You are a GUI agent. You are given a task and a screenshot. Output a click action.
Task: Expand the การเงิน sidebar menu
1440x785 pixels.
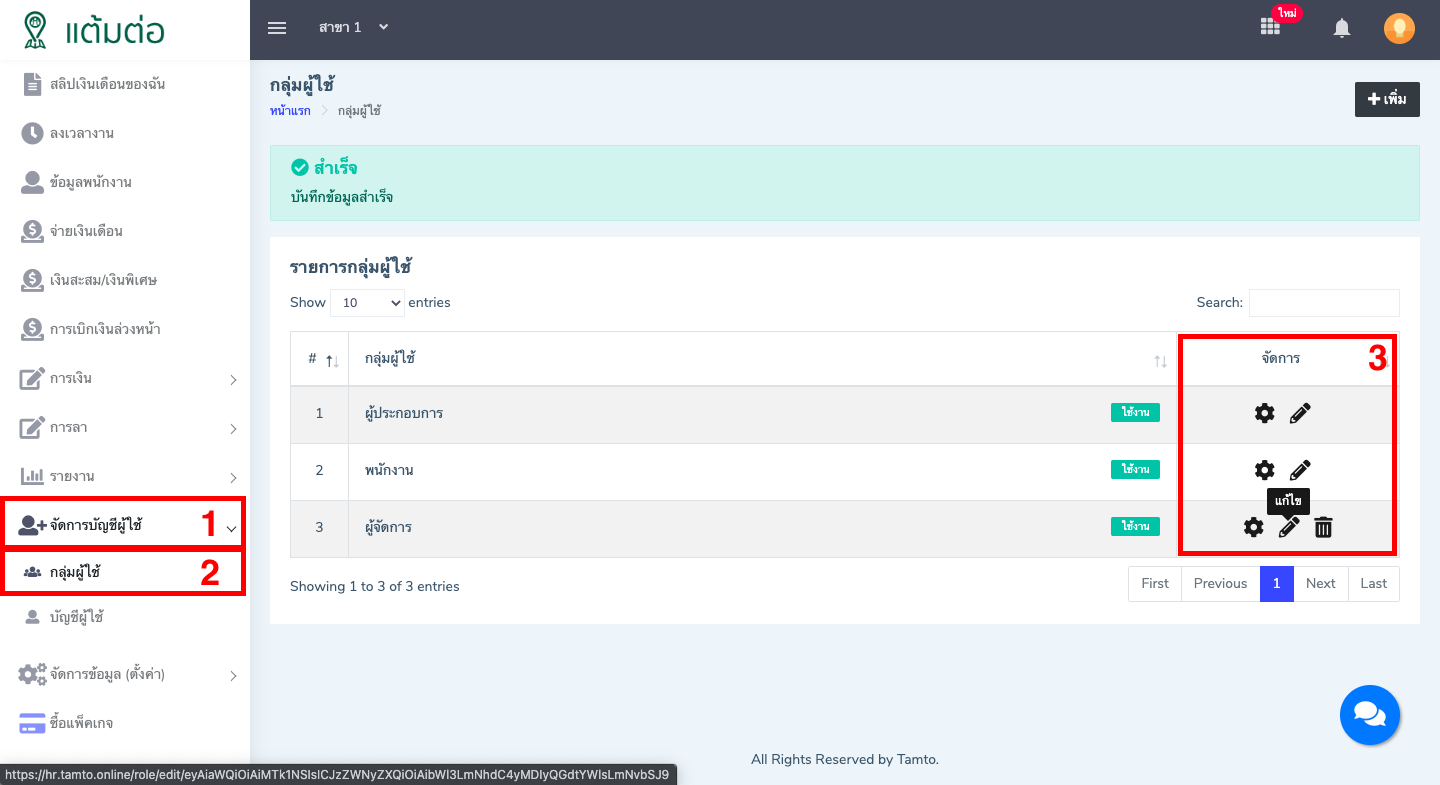click(130, 379)
